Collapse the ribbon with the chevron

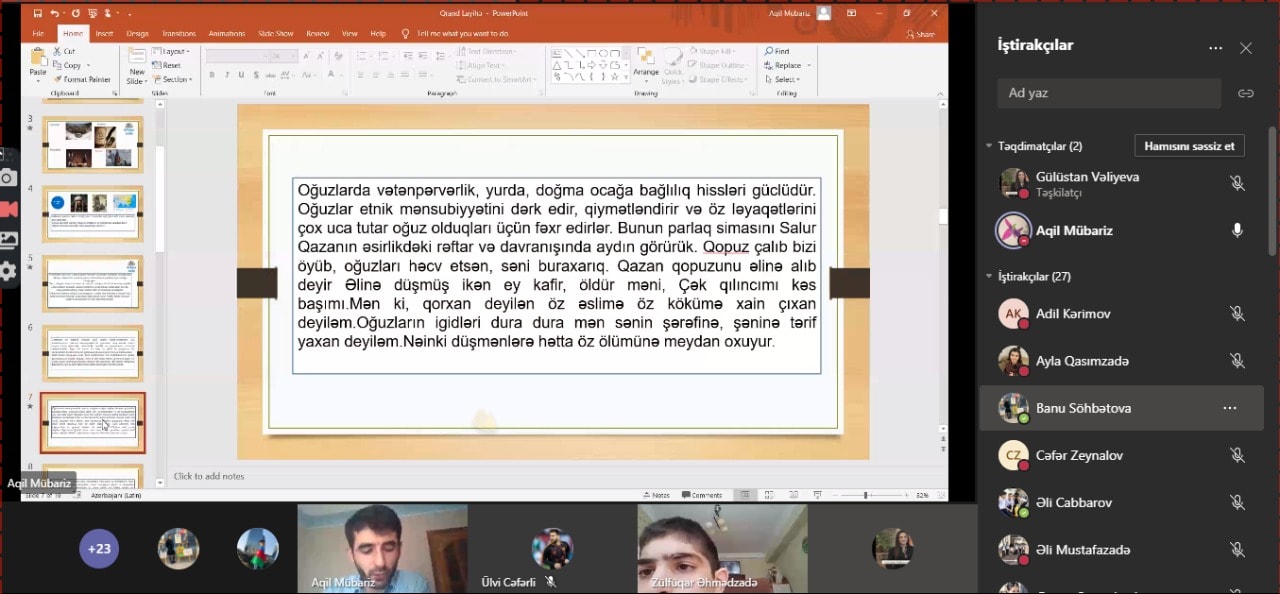pos(939,94)
